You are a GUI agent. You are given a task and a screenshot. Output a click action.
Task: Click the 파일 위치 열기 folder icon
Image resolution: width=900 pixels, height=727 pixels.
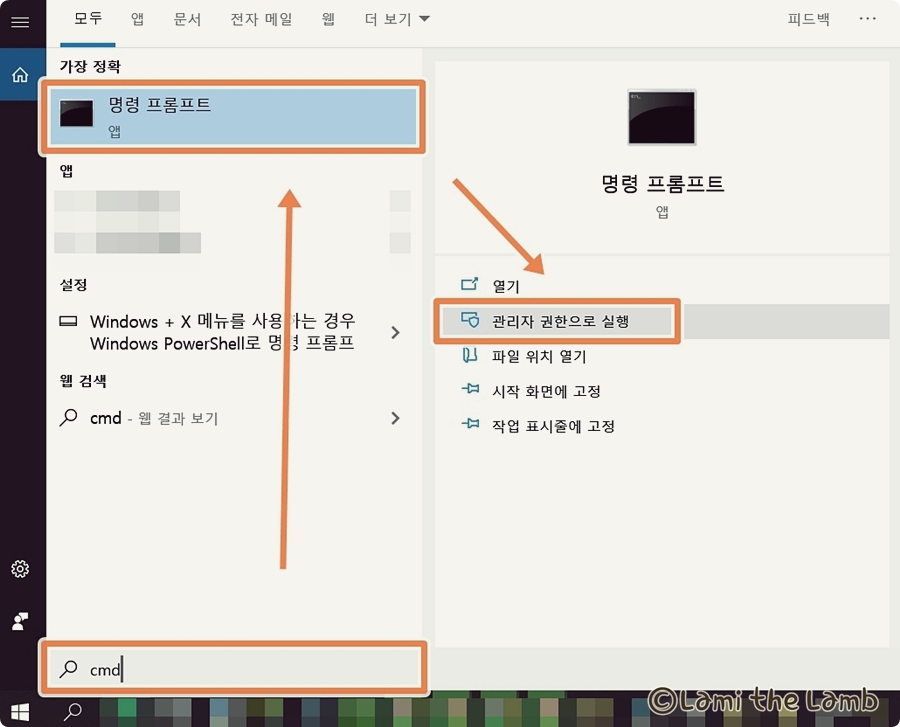pyautogui.click(x=470, y=355)
